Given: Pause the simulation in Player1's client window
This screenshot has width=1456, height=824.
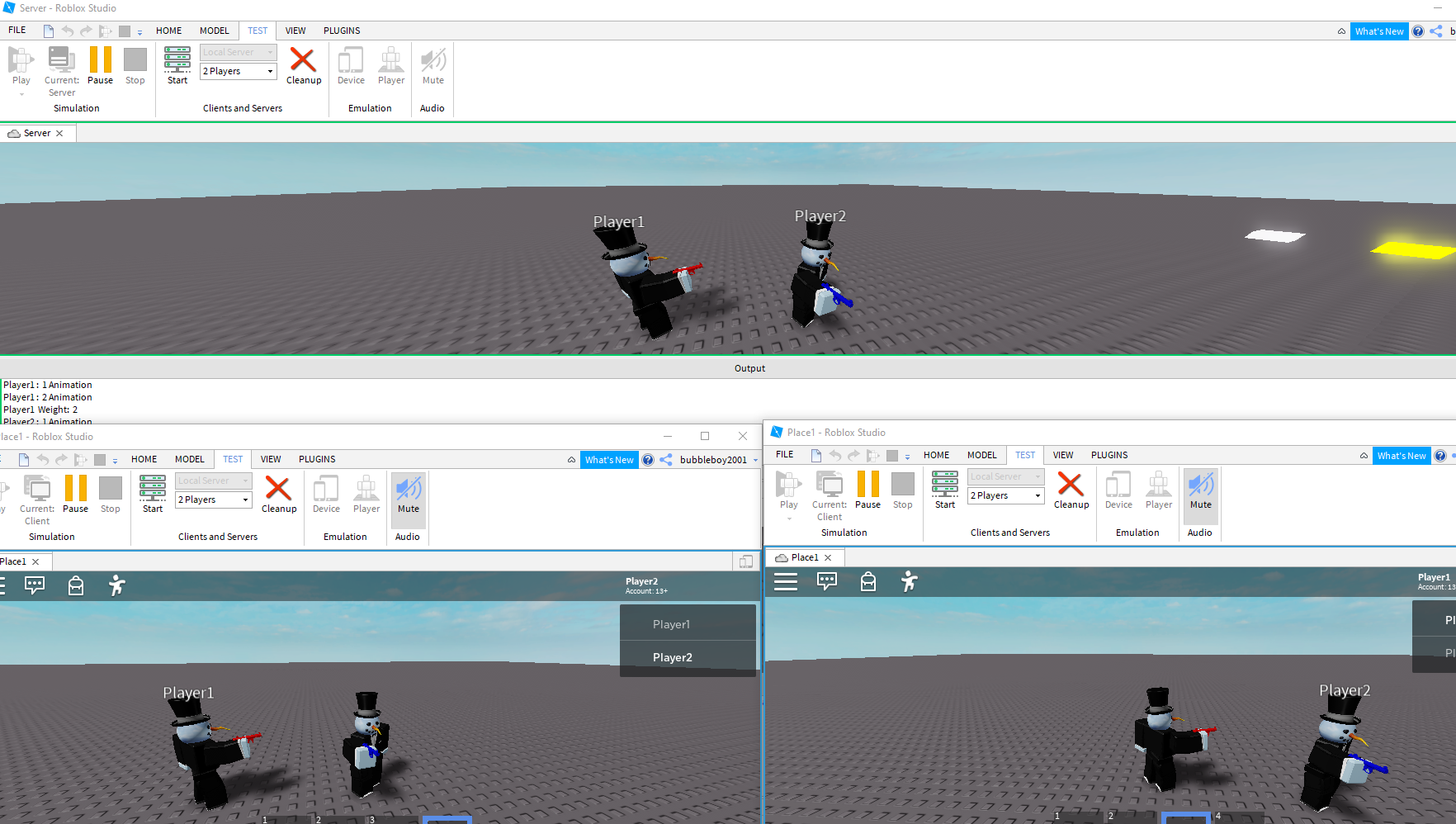Looking at the screenshot, I should coord(867,490).
